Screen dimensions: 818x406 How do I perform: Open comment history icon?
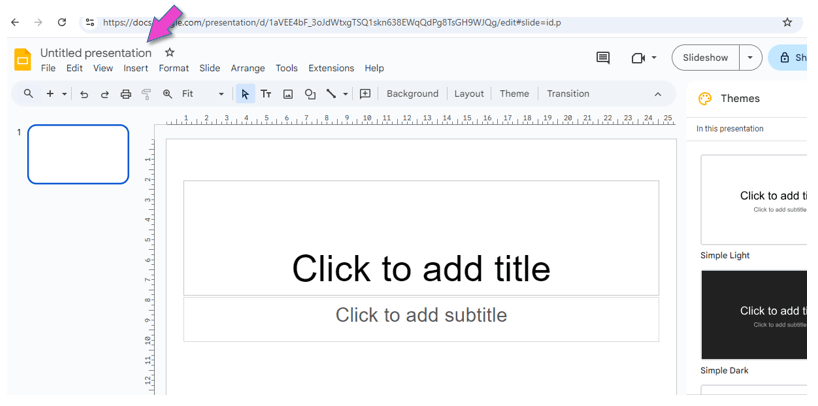pyautogui.click(x=603, y=58)
